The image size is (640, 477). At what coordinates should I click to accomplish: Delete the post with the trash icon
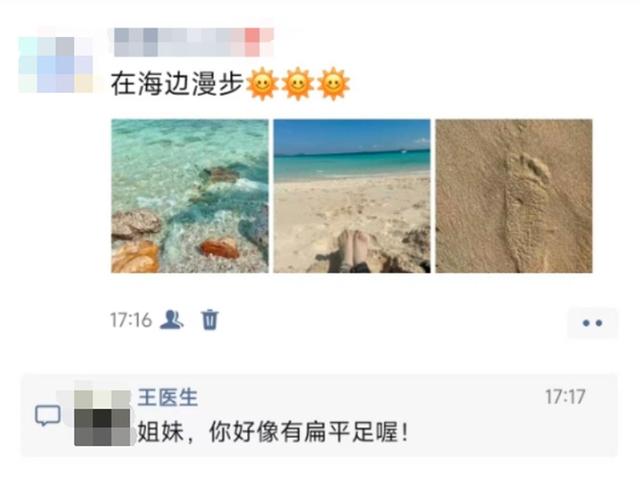[x=210, y=319]
